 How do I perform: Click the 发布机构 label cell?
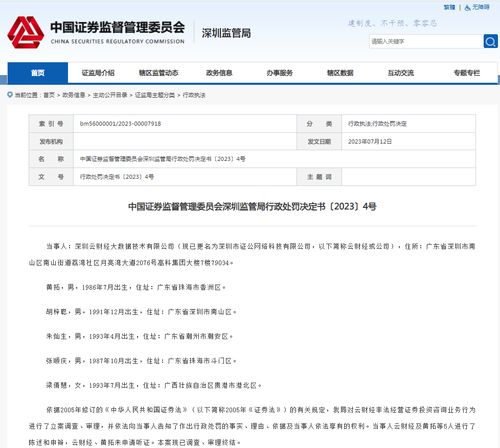51,141
